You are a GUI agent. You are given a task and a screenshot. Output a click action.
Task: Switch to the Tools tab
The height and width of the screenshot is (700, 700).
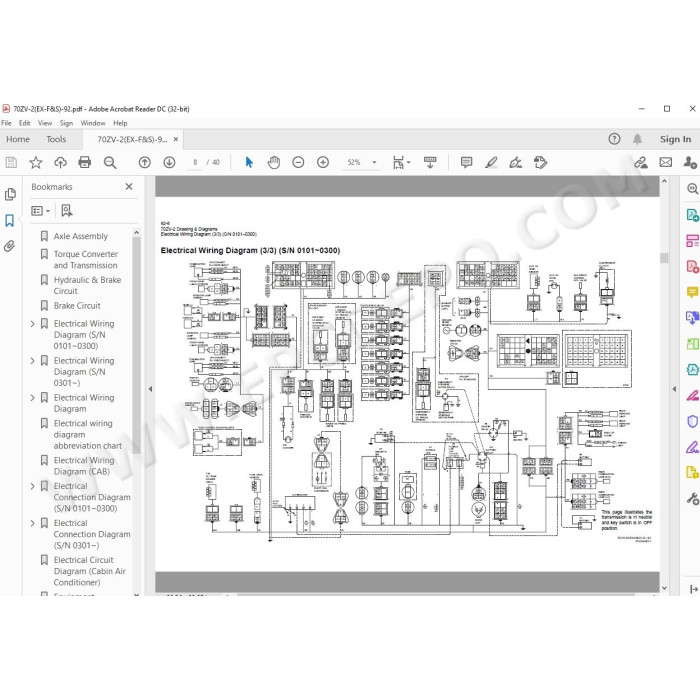56,139
